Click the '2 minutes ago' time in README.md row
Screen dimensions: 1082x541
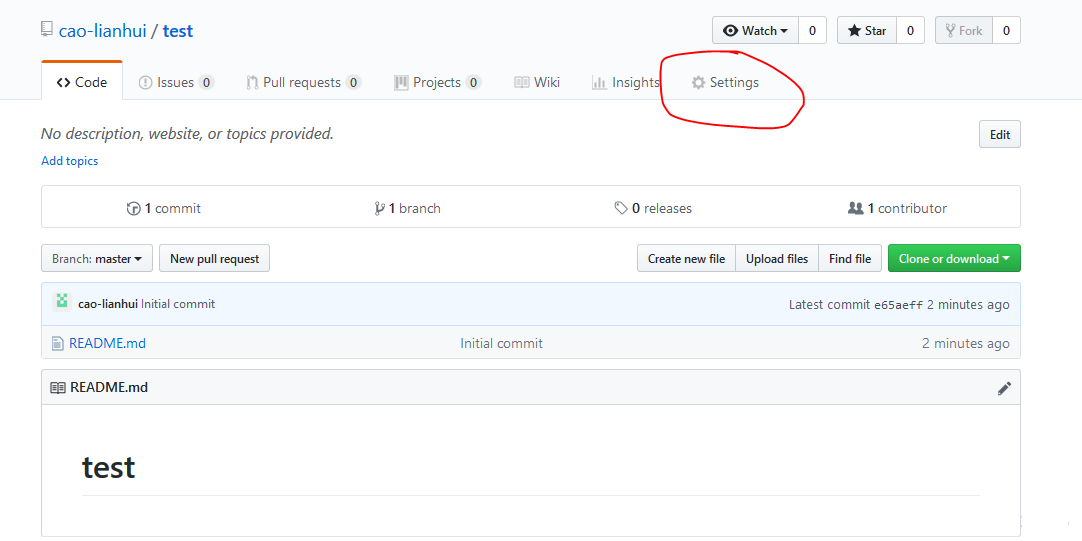pyautogui.click(x=966, y=343)
